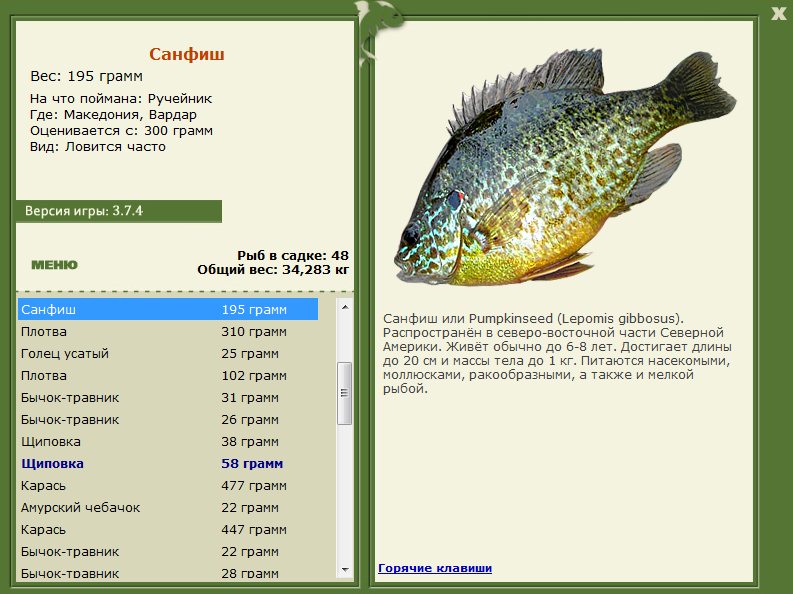
Task: Select the Бычок-травник 22 грамм row
Action: click(168, 552)
